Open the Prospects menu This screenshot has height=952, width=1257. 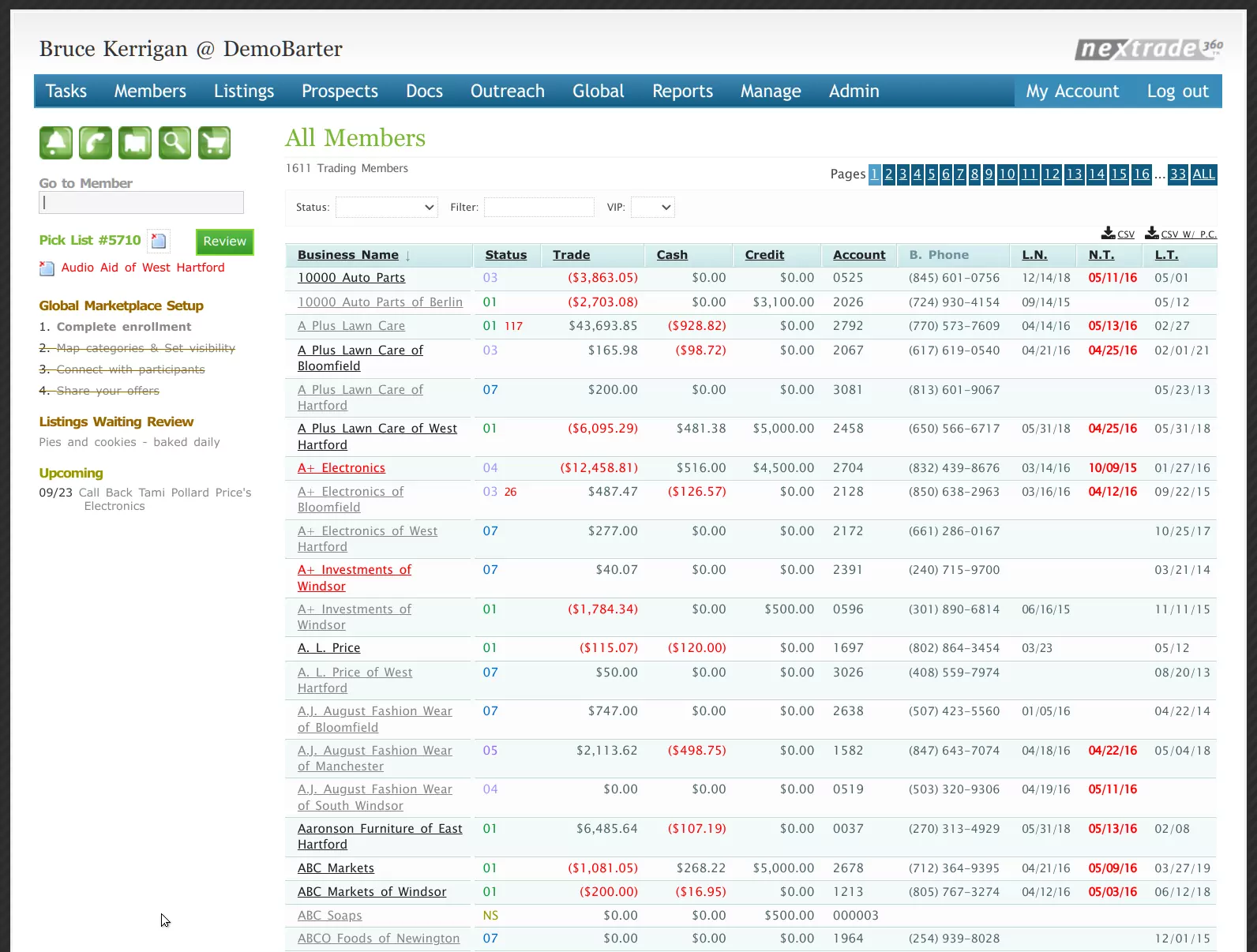(340, 92)
